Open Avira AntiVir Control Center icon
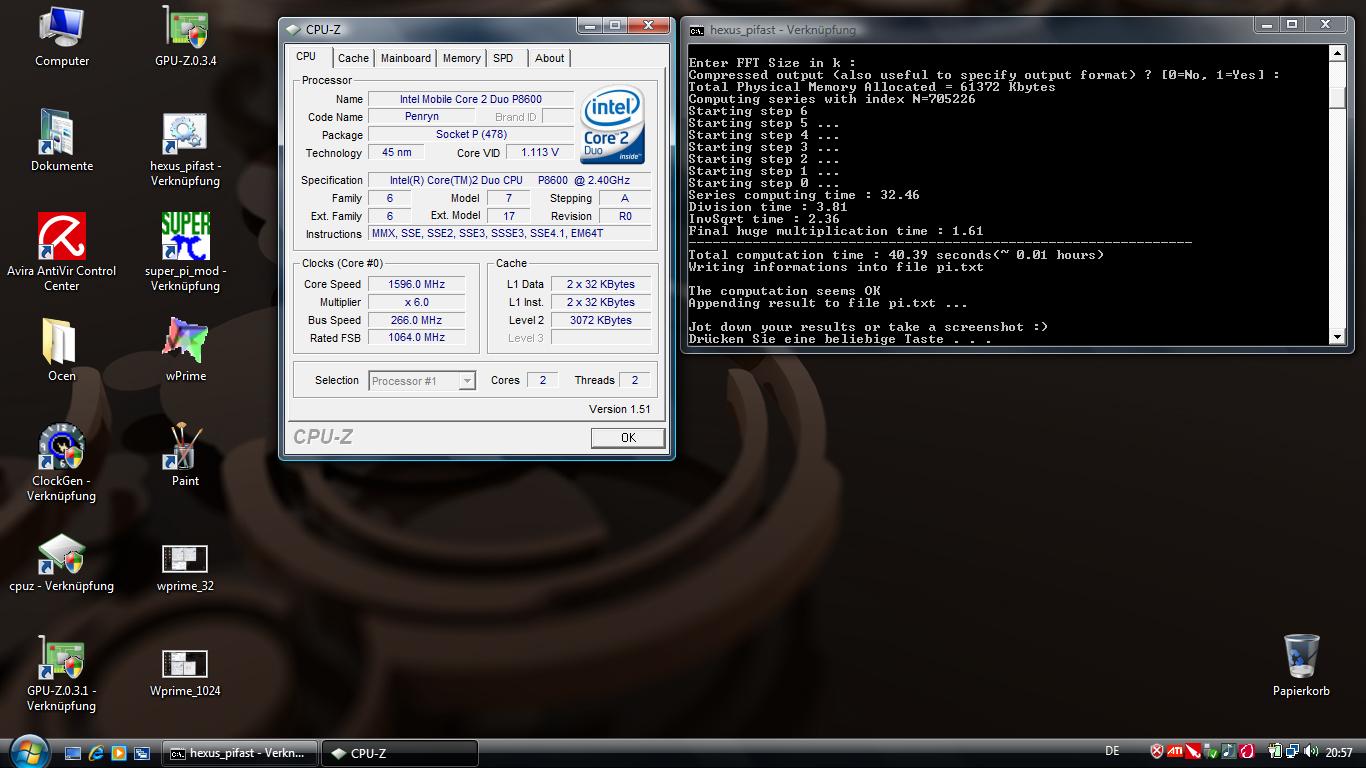Screen dimensions: 1366x768 [62, 252]
